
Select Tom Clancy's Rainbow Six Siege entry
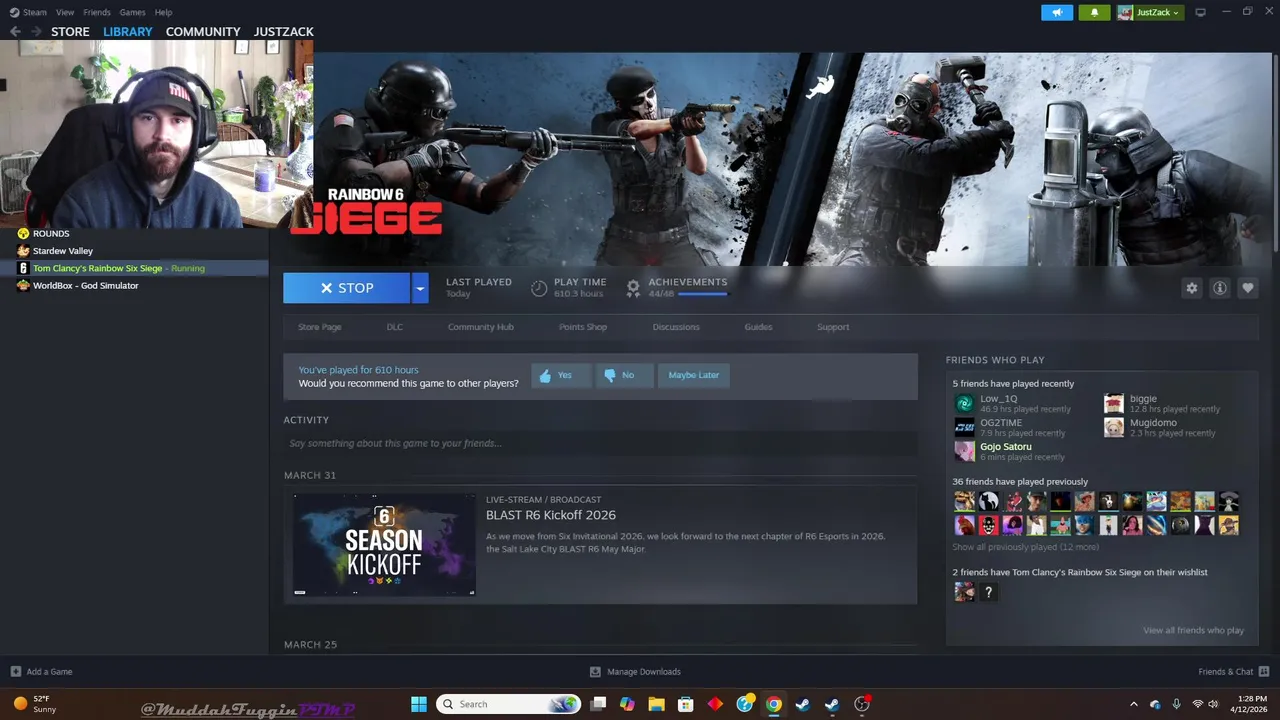pyautogui.click(x=134, y=268)
